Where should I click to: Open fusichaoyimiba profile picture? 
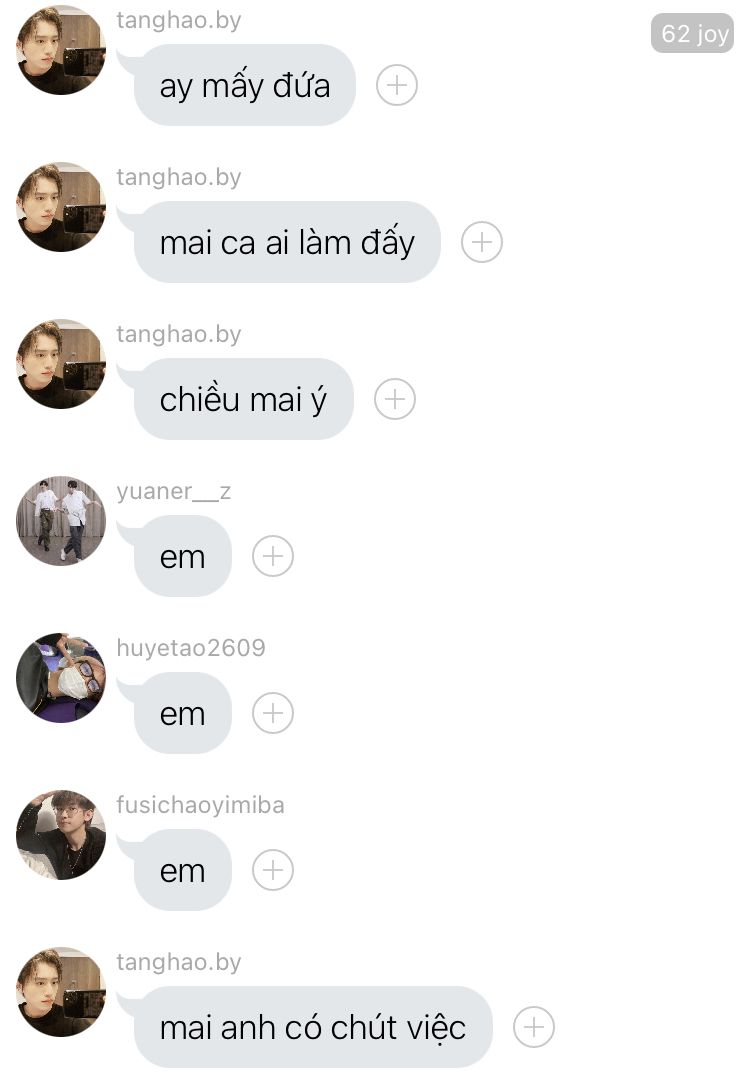point(61,835)
